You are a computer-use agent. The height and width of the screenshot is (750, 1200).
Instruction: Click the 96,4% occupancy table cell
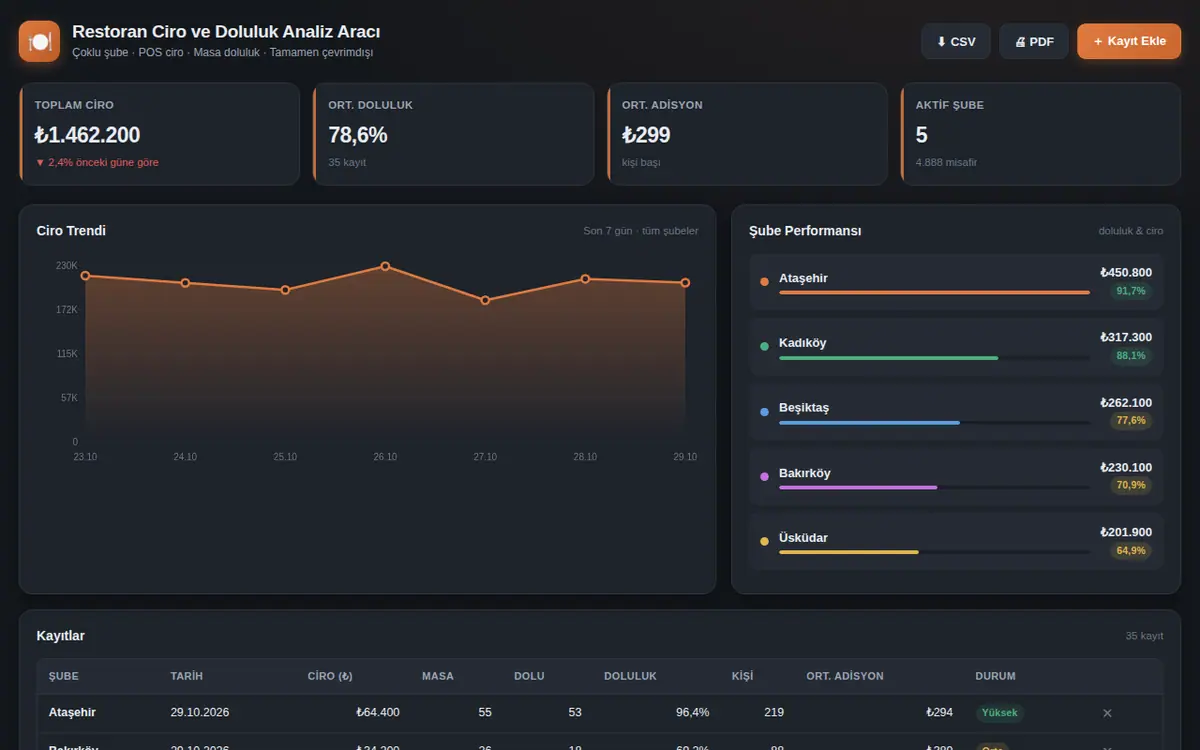[692, 713]
